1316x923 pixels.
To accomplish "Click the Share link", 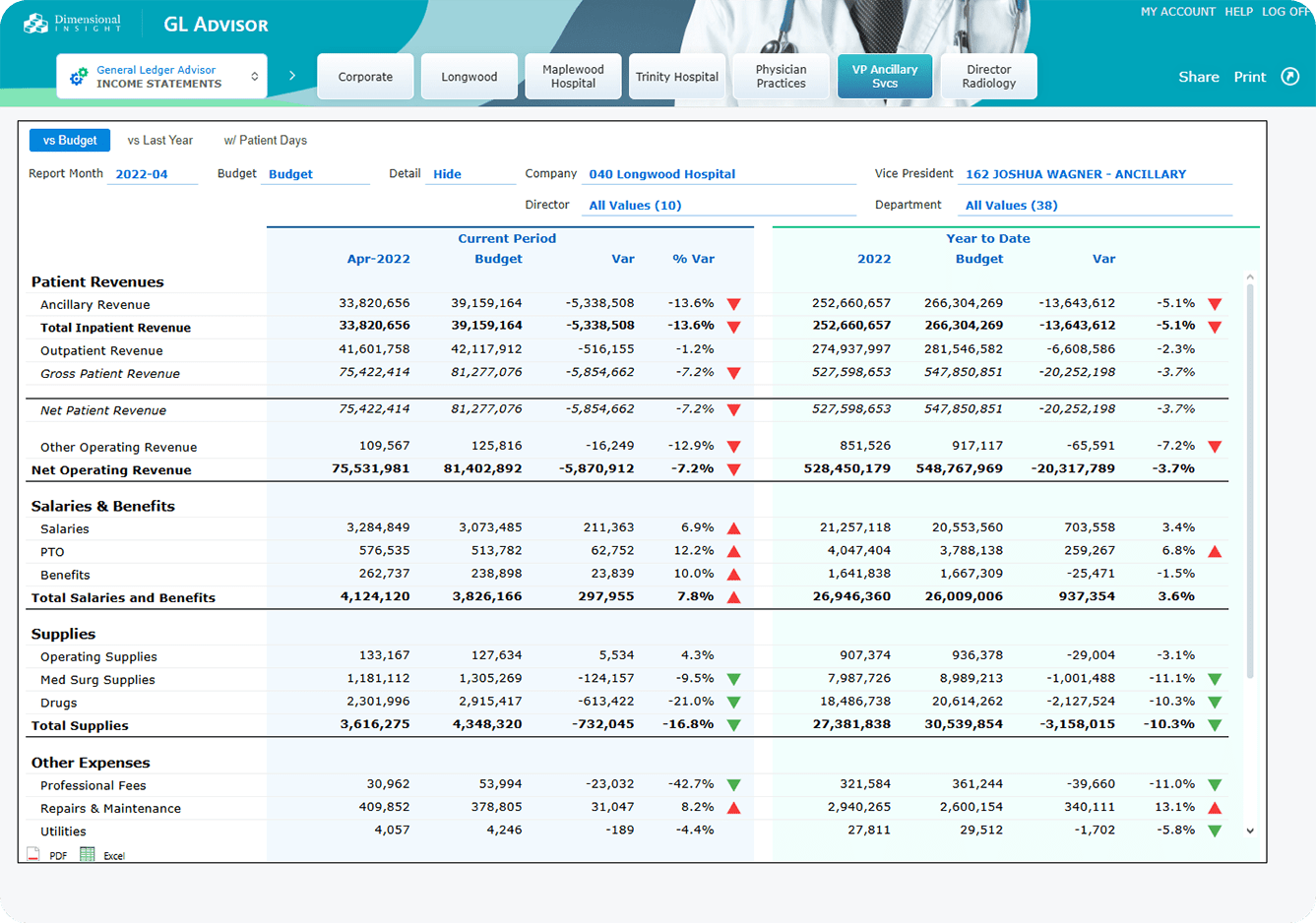I will (x=1198, y=77).
